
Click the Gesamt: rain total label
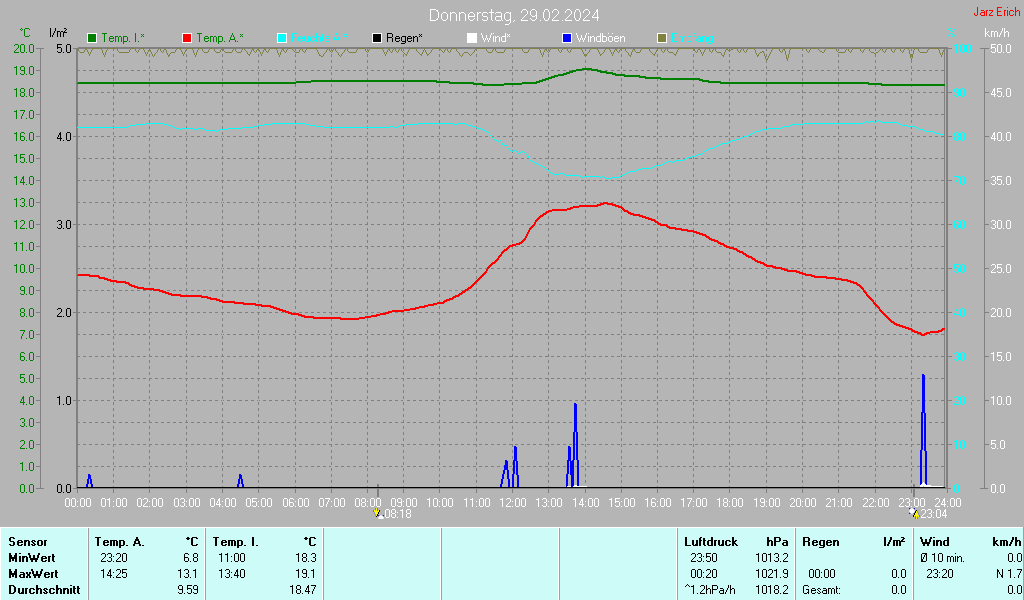(x=822, y=590)
